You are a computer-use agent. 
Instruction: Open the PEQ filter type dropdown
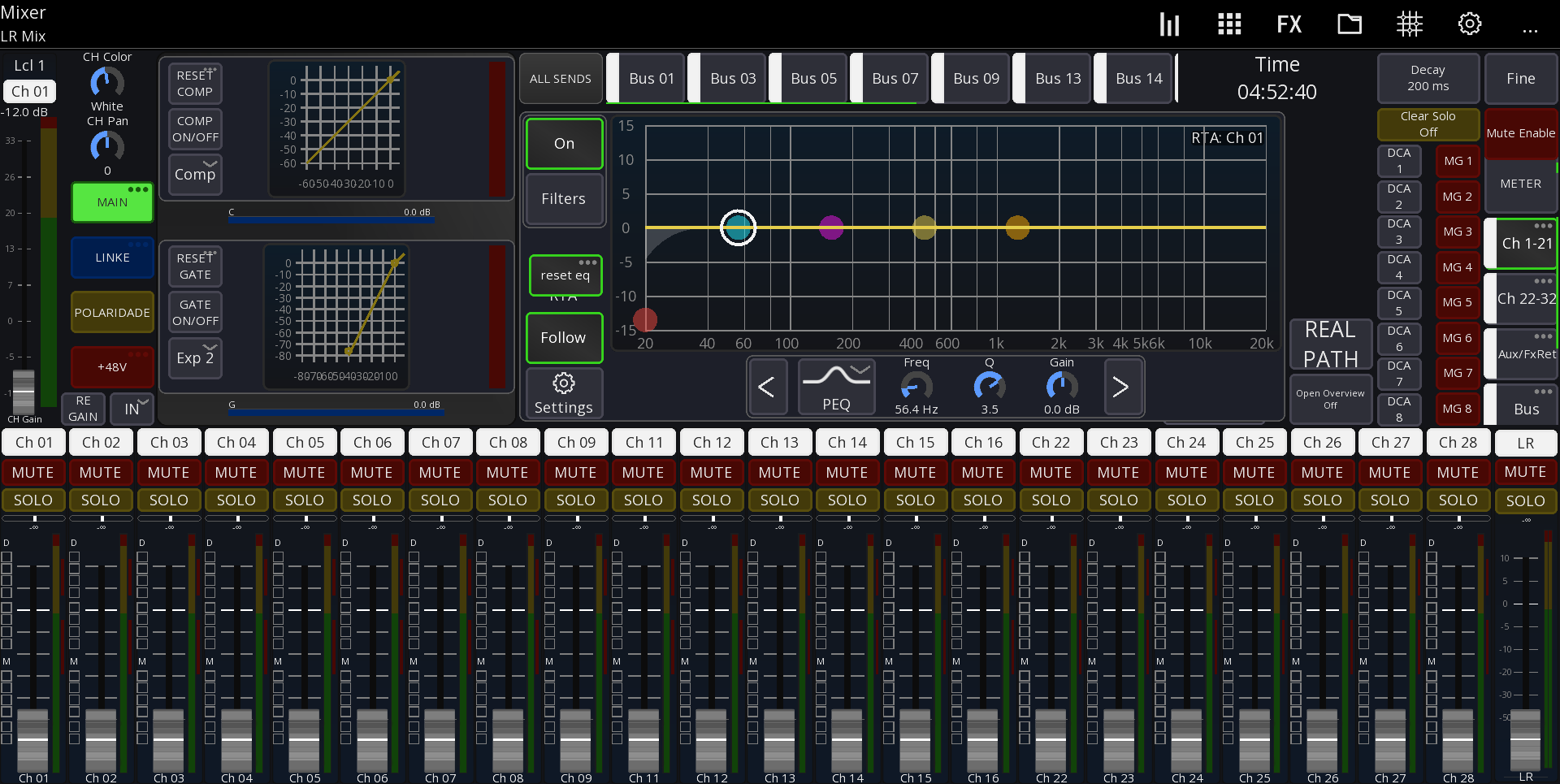click(836, 387)
